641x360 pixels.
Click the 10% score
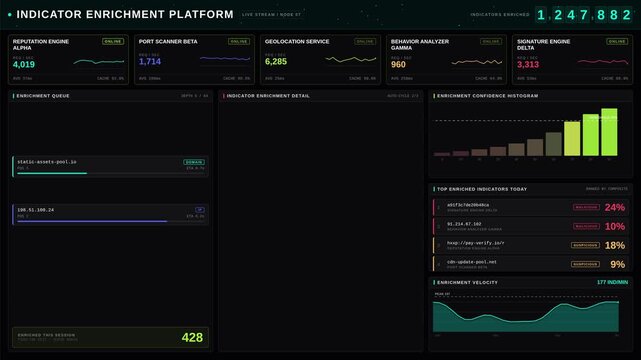[615, 226]
